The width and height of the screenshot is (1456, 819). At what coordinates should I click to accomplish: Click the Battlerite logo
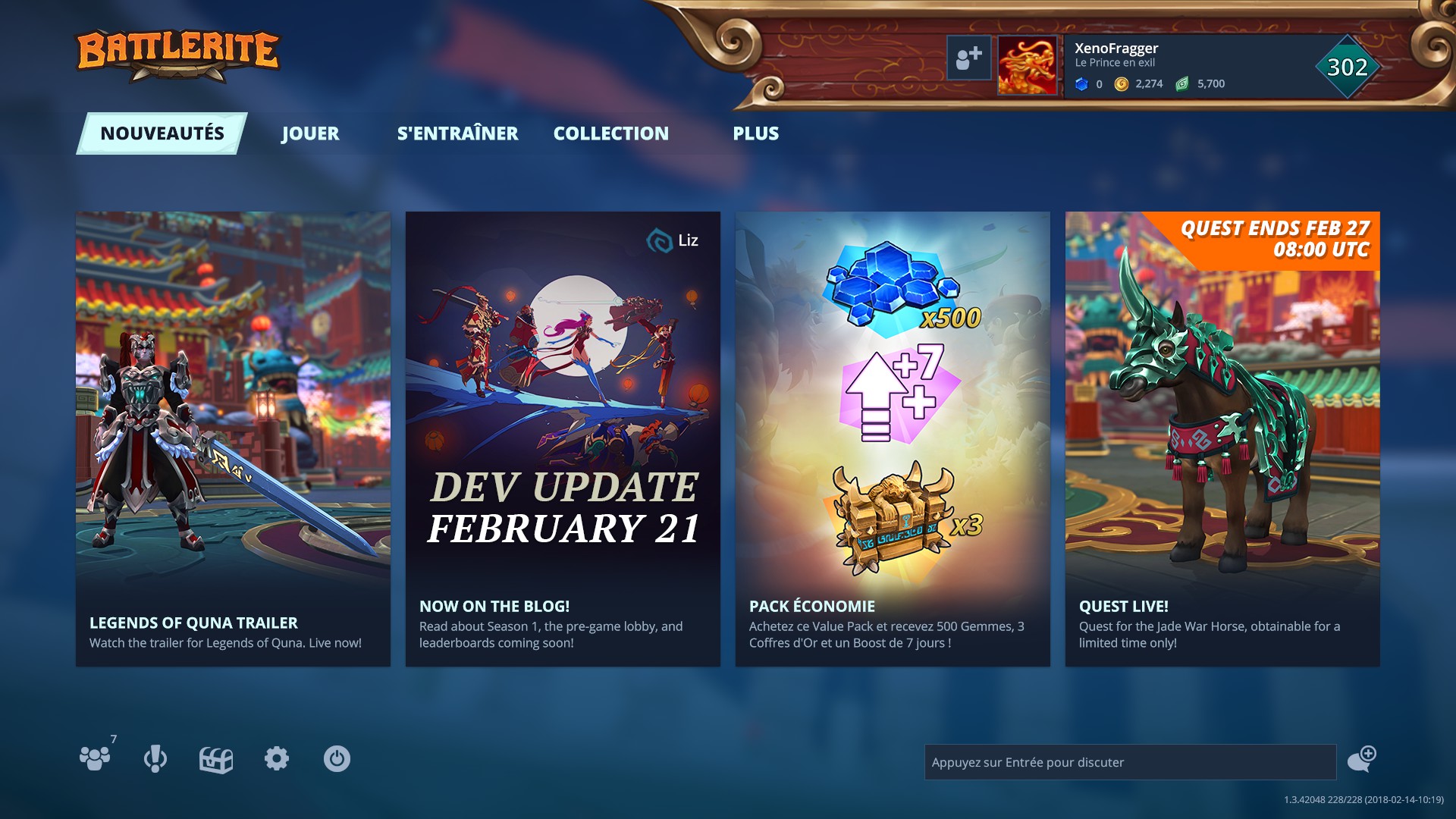pos(178,55)
